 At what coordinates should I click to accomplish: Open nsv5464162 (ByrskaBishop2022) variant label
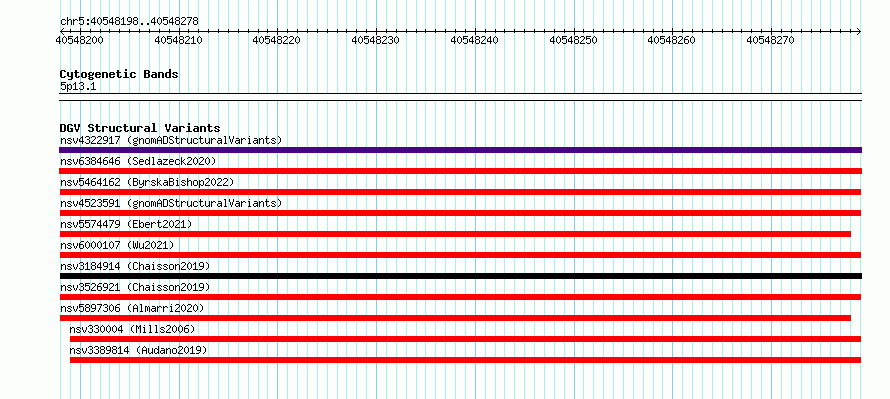click(x=147, y=182)
